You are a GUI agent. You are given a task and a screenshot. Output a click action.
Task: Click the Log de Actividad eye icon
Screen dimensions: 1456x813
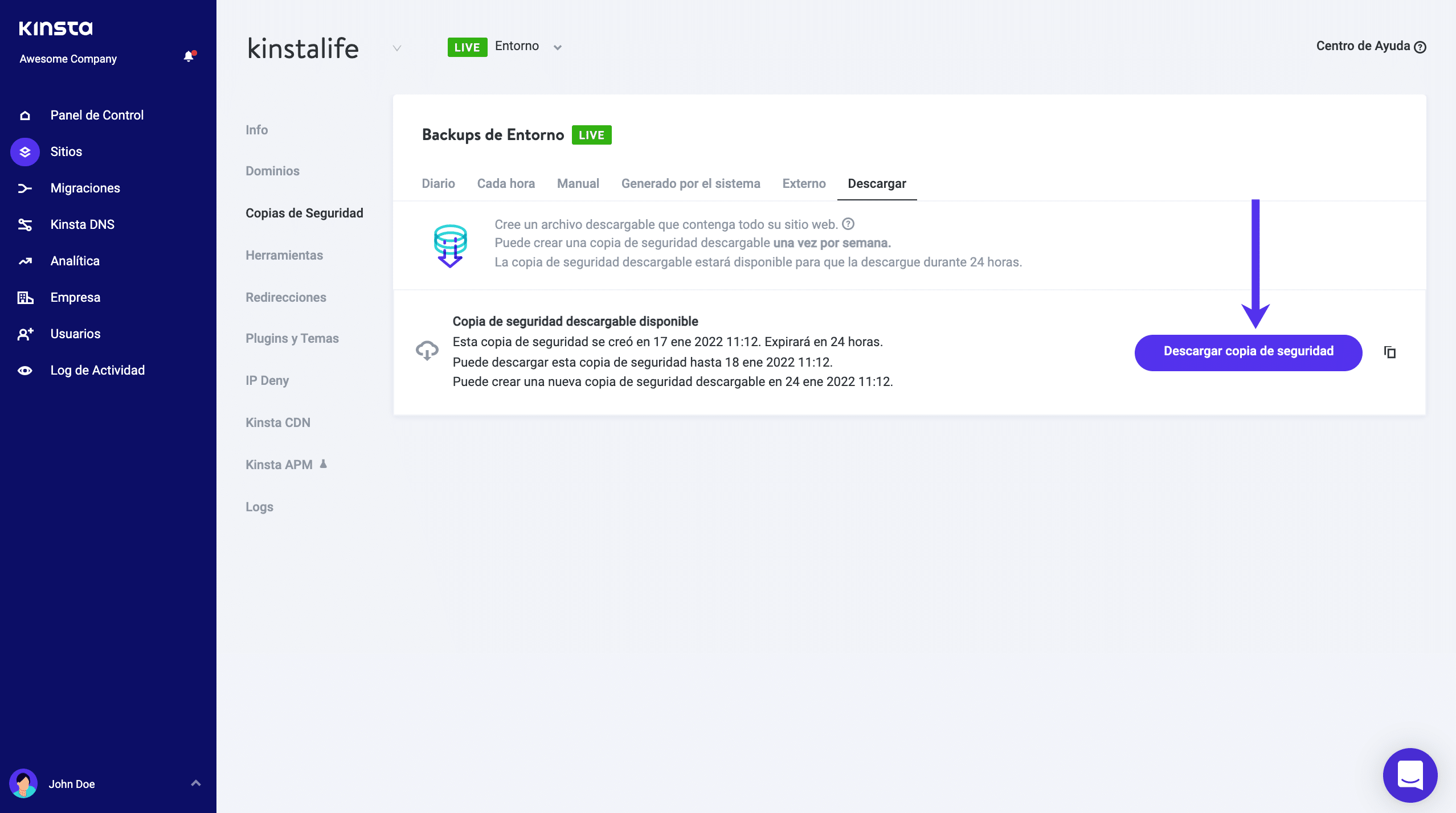tap(25, 371)
